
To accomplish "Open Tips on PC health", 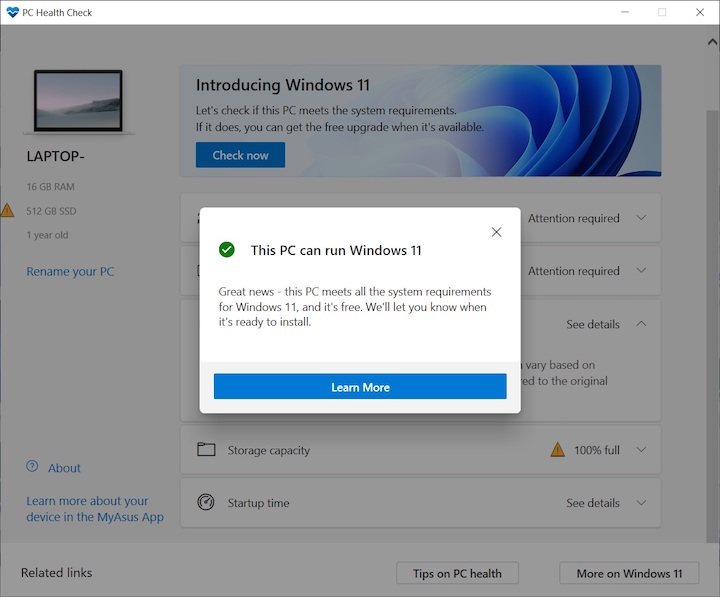I will click(x=457, y=573).
